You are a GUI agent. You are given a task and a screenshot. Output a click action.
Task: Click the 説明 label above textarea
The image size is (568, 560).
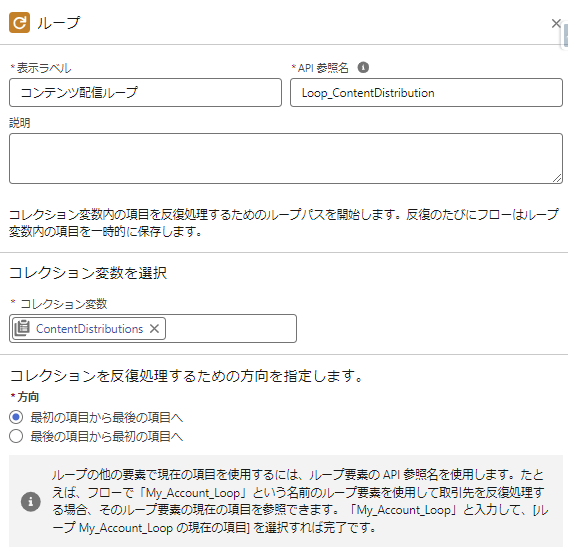point(20,123)
